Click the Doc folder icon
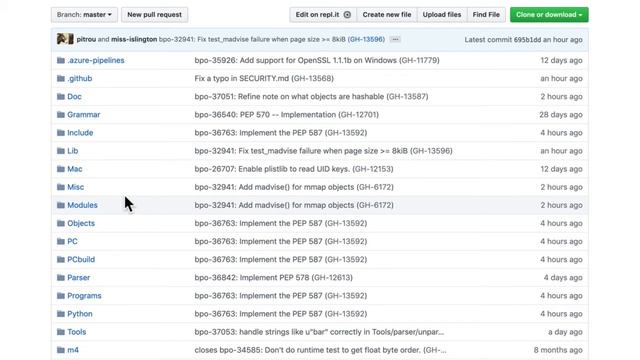This screenshot has width=640, height=360. (61, 97)
